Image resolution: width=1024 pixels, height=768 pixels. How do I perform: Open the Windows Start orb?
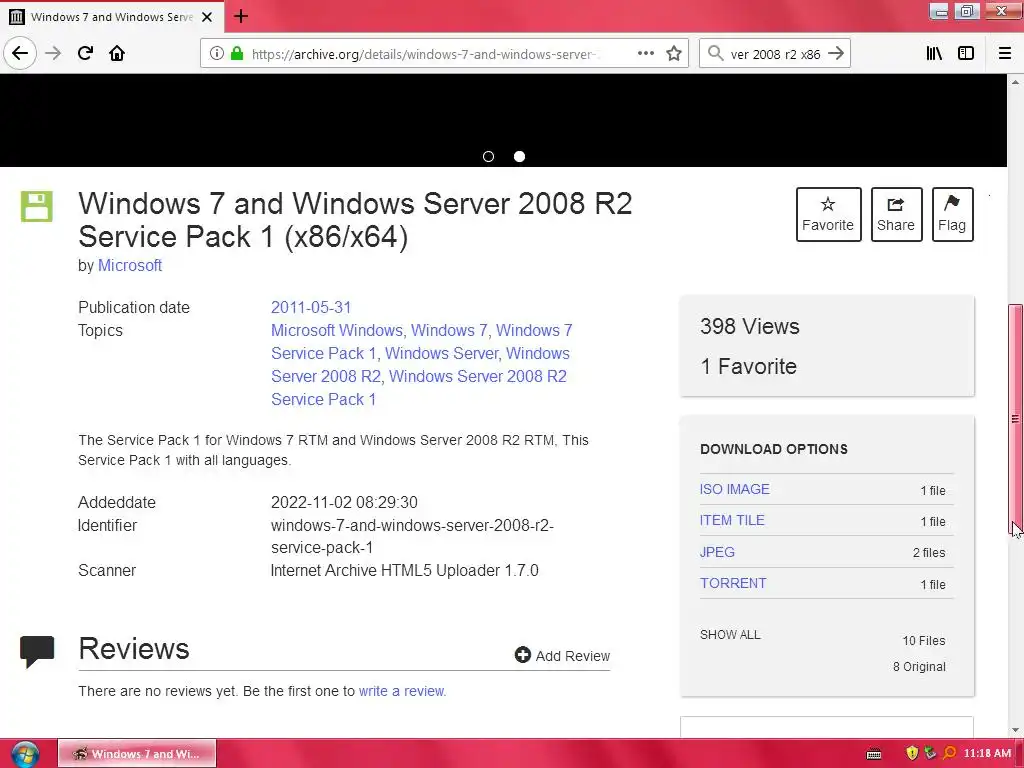25,754
